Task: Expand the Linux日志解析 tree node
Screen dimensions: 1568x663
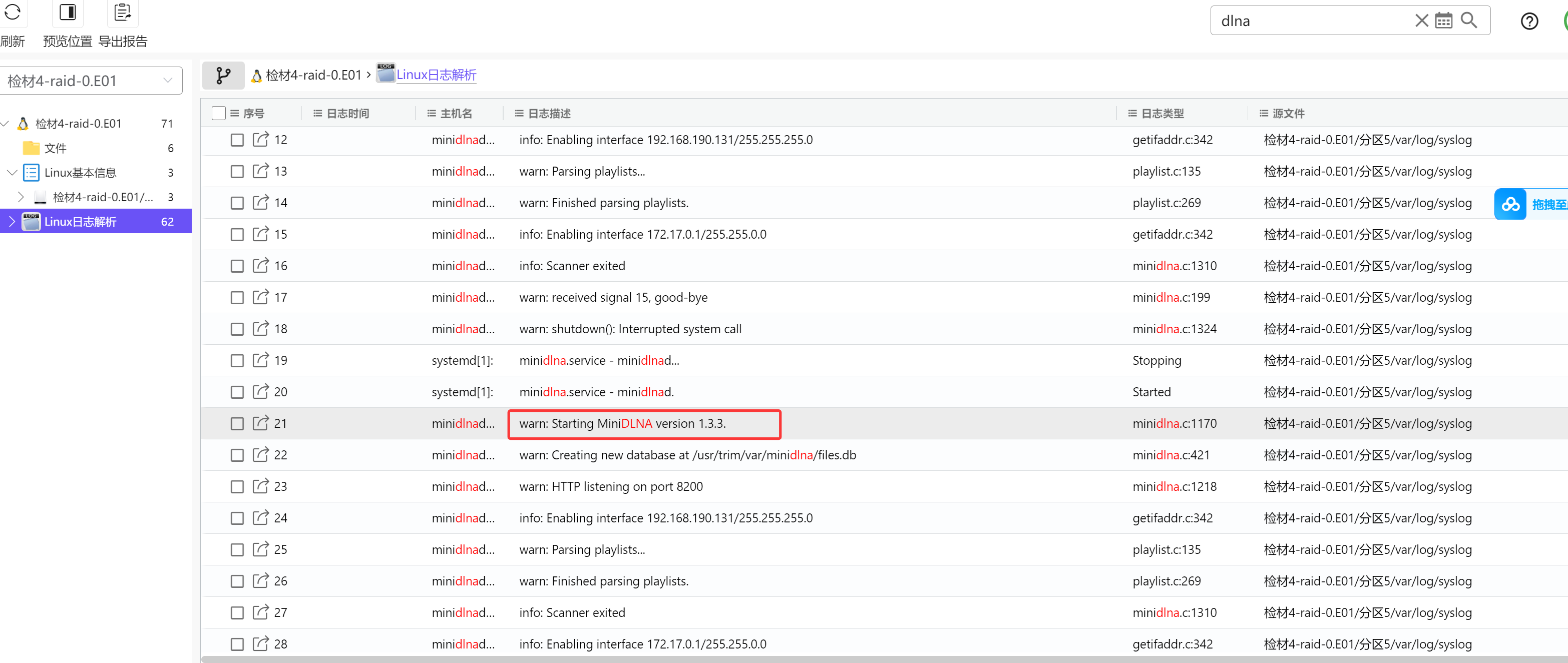Action: pyautogui.click(x=12, y=222)
